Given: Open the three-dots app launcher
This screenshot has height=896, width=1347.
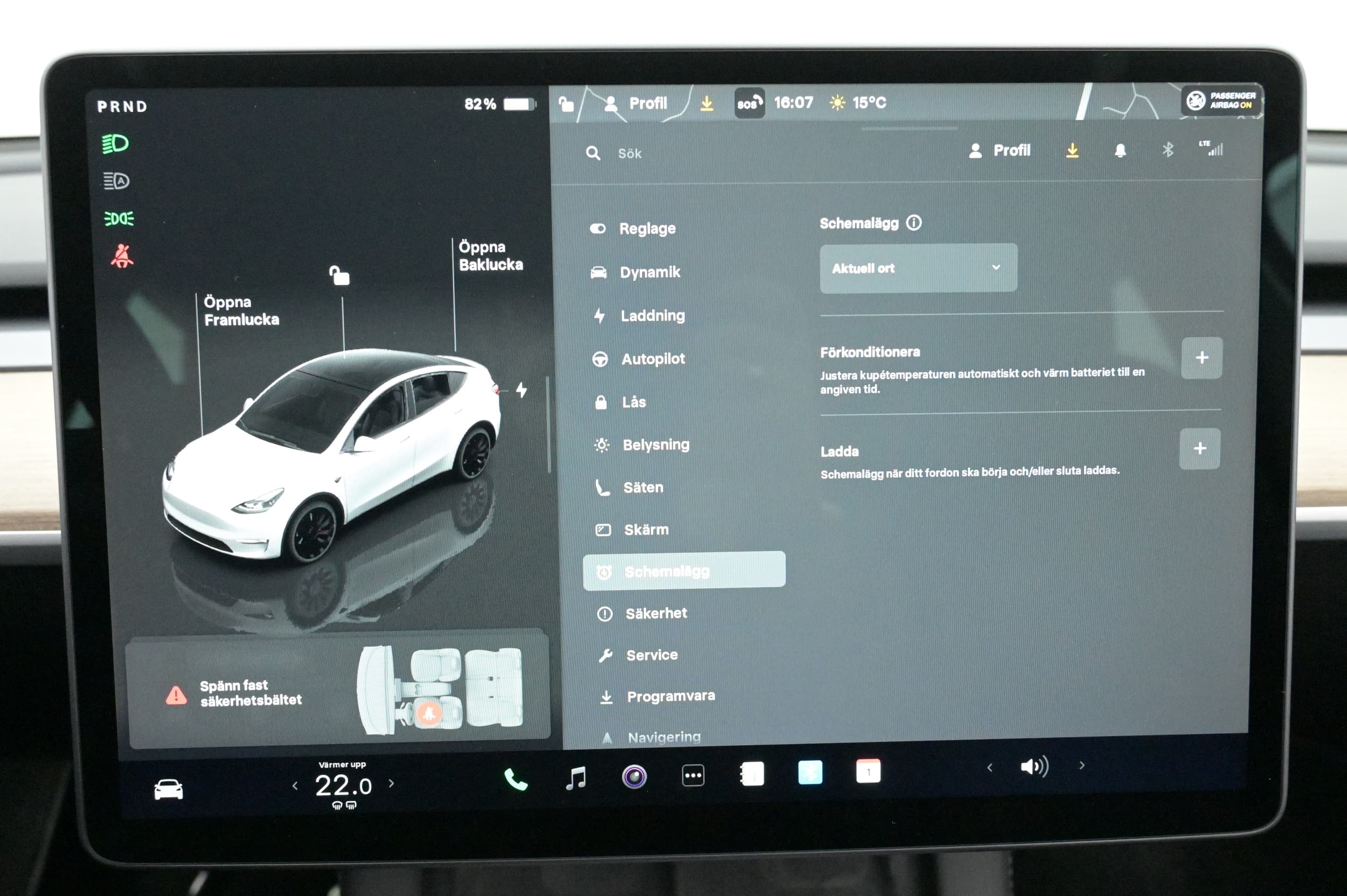Looking at the screenshot, I should [693, 775].
